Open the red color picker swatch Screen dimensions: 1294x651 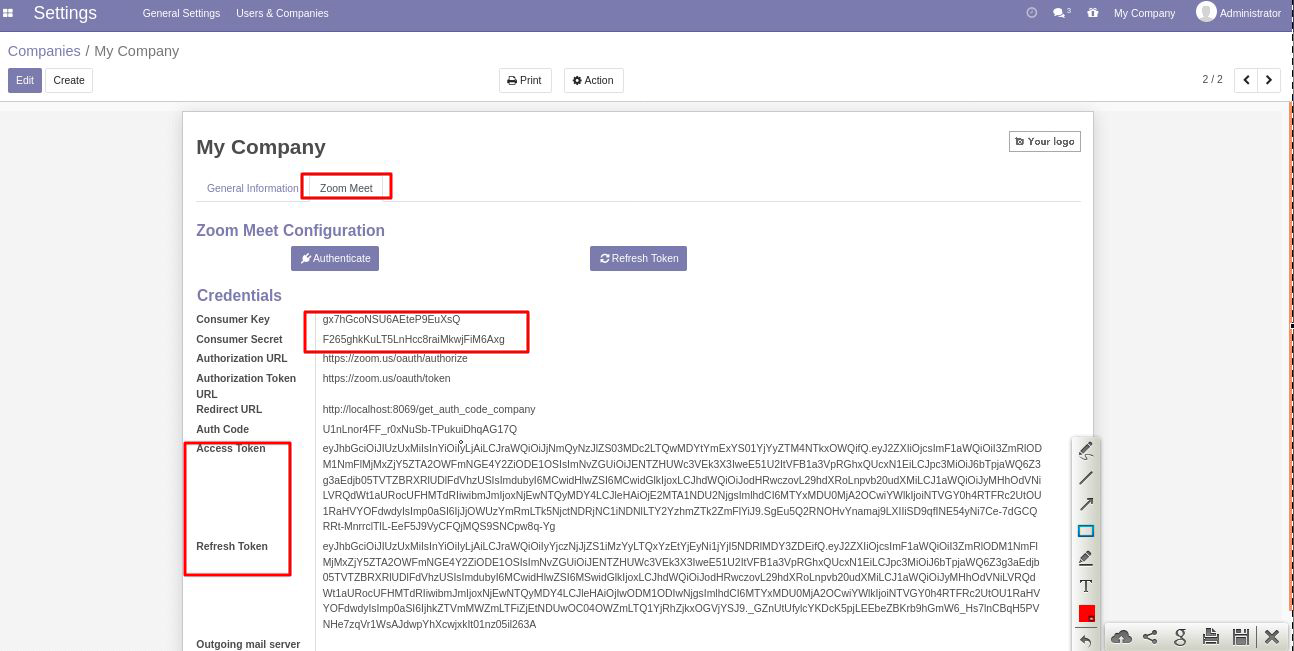pyautogui.click(x=1086, y=613)
